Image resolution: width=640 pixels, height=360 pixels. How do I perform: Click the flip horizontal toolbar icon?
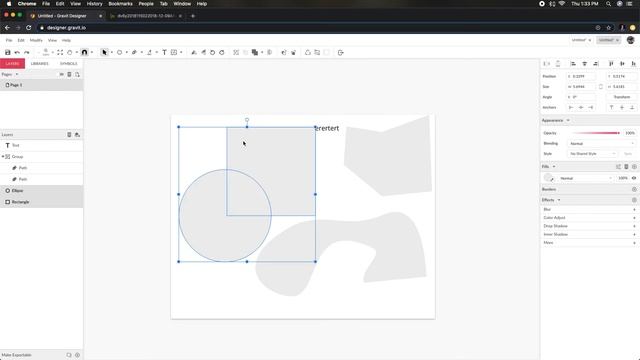194,52
